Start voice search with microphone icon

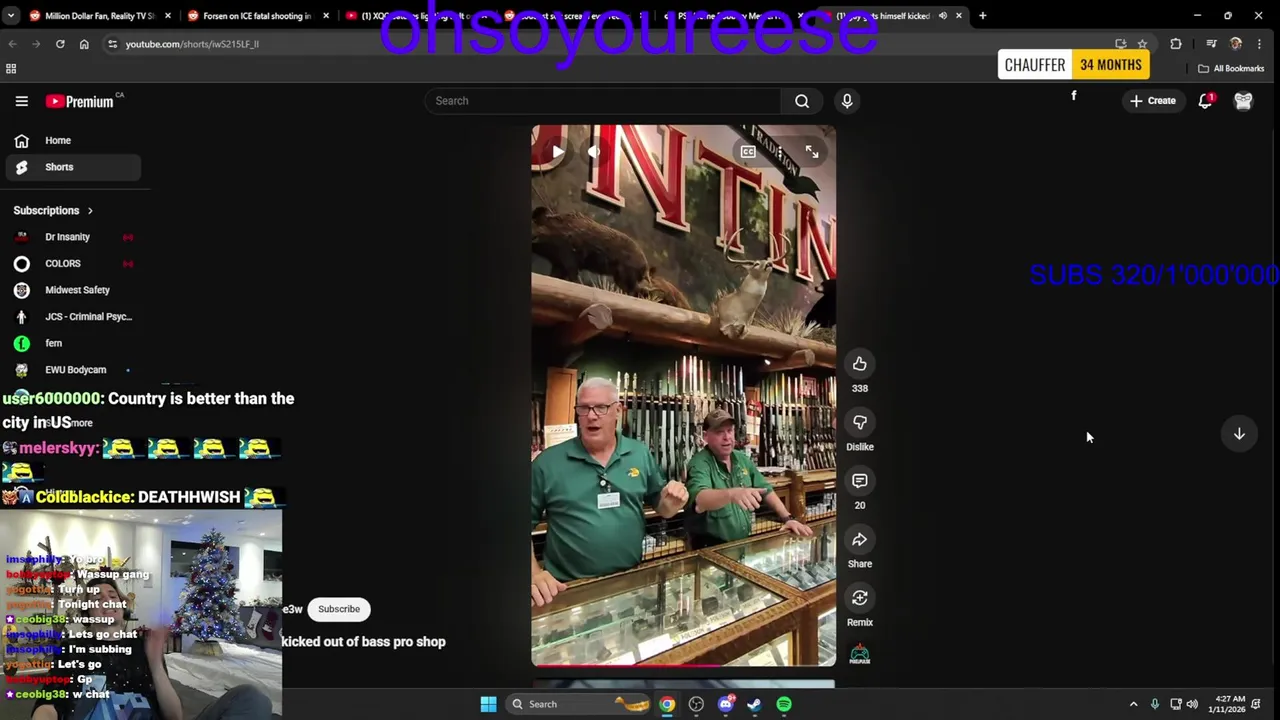(847, 101)
